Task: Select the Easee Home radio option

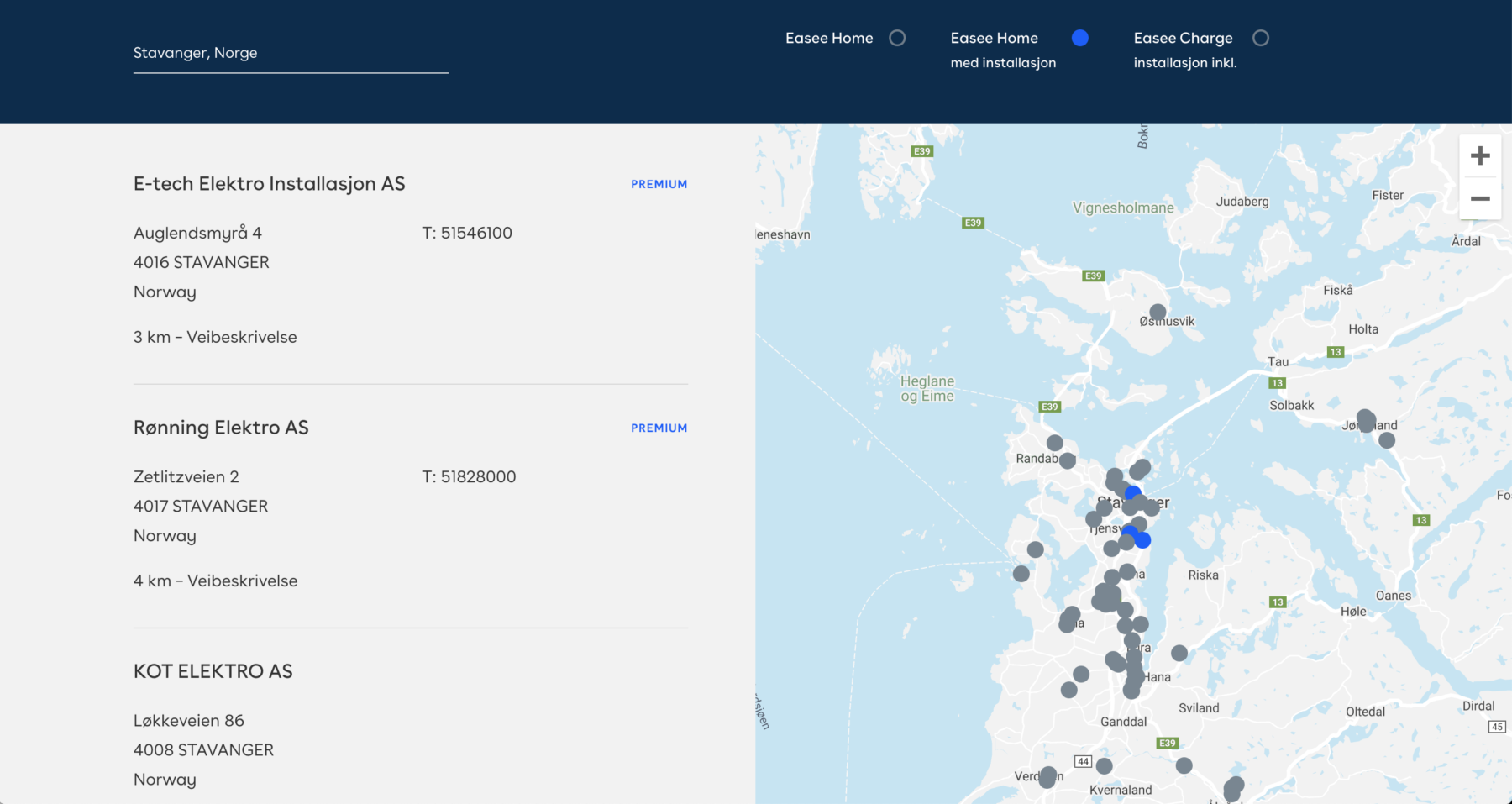Action: pos(897,39)
